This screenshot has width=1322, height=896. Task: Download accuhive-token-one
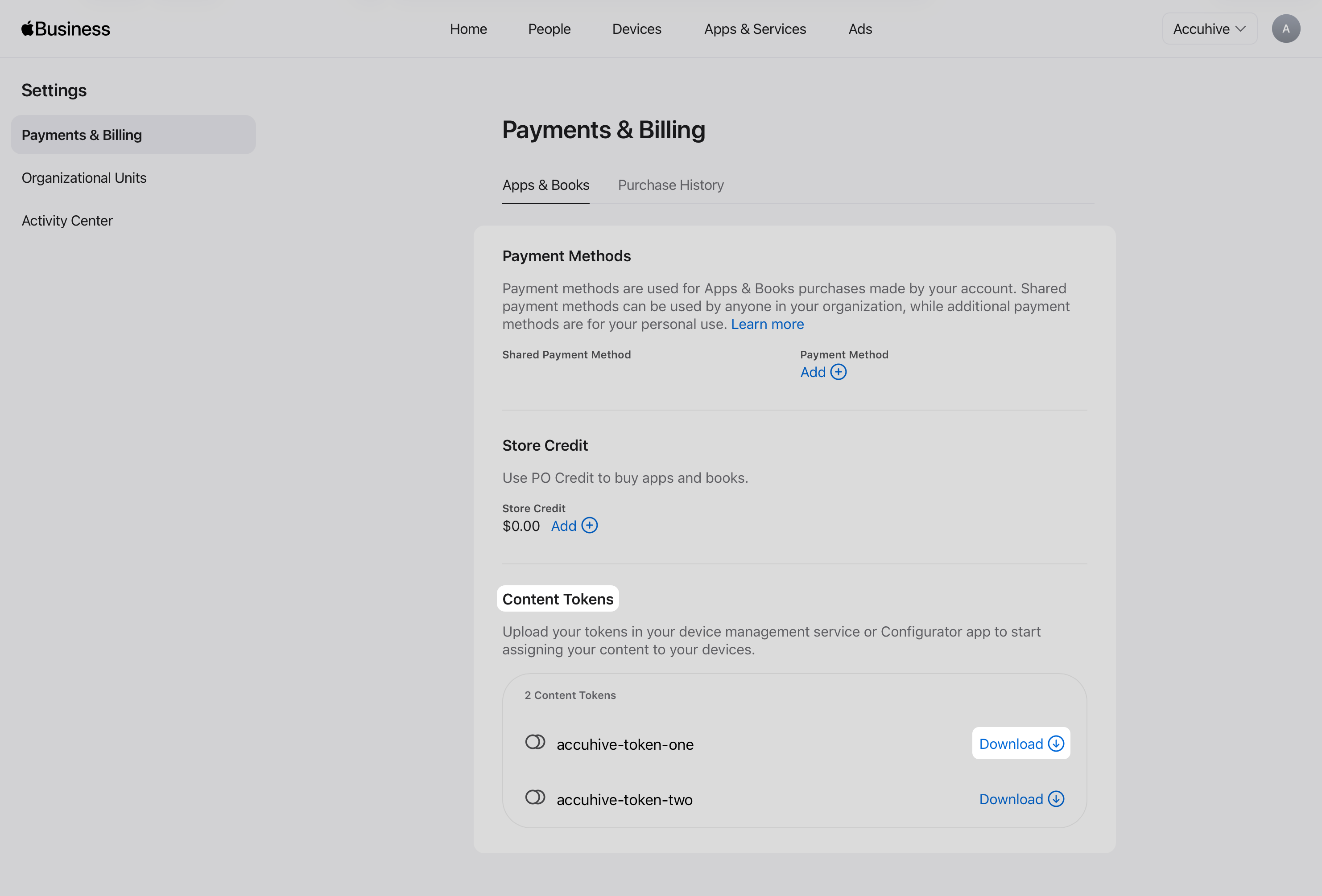click(x=1021, y=744)
